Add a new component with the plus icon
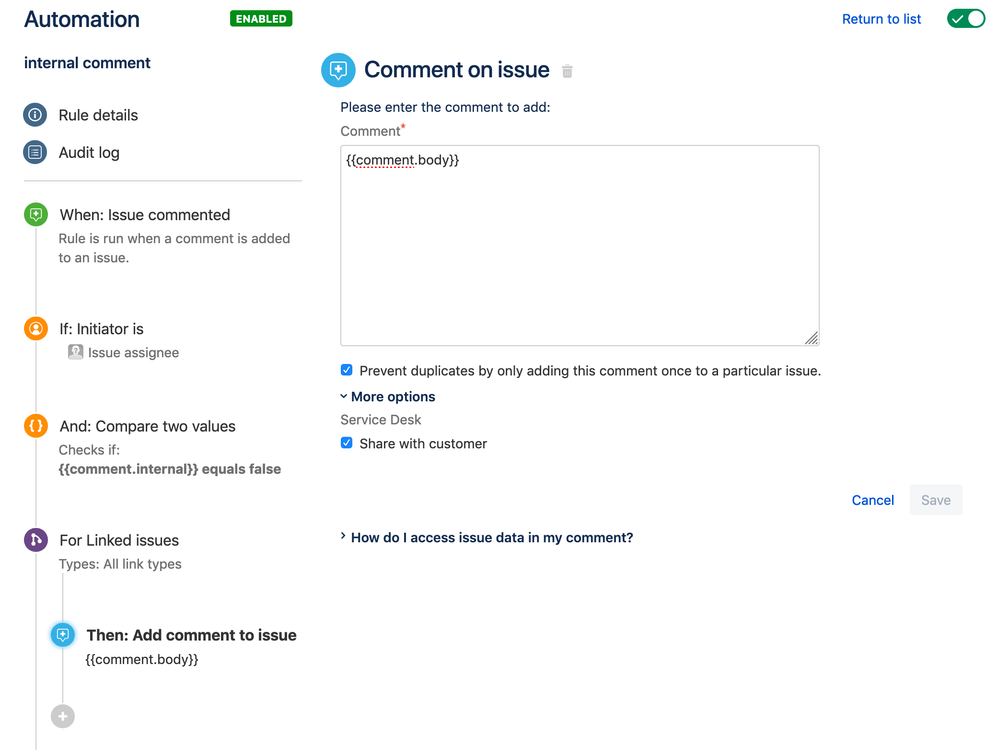998x750 pixels. tap(63, 716)
